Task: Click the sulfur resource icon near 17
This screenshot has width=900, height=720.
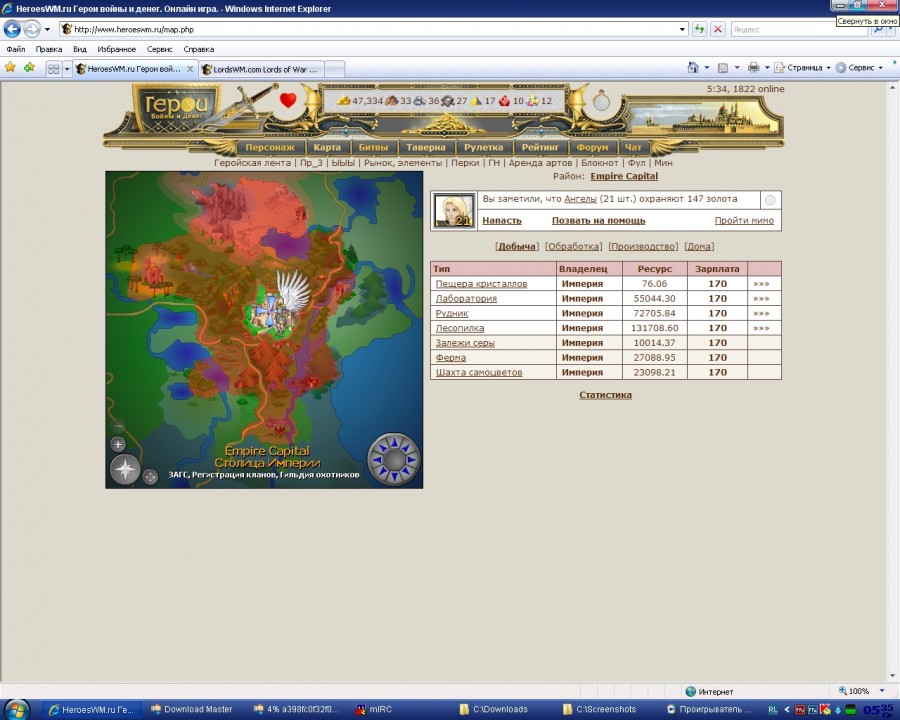Action: [x=476, y=101]
